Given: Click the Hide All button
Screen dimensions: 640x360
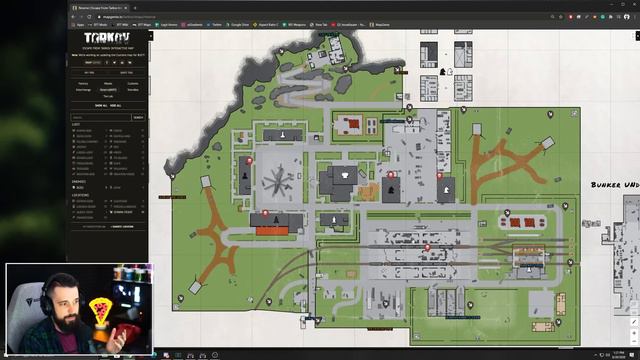Looking at the screenshot, I should click(x=116, y=106).
